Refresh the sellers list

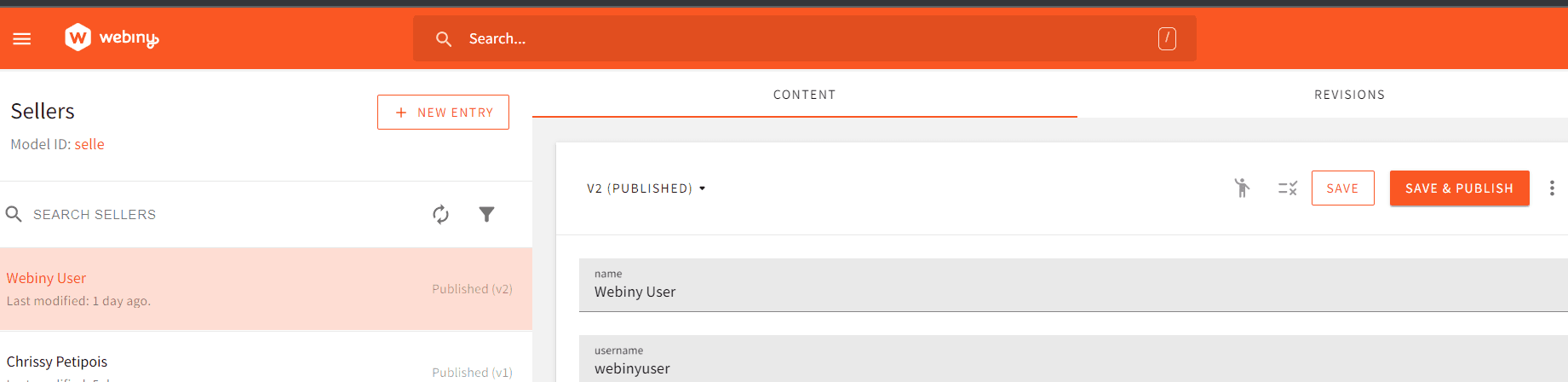(440, 214)
